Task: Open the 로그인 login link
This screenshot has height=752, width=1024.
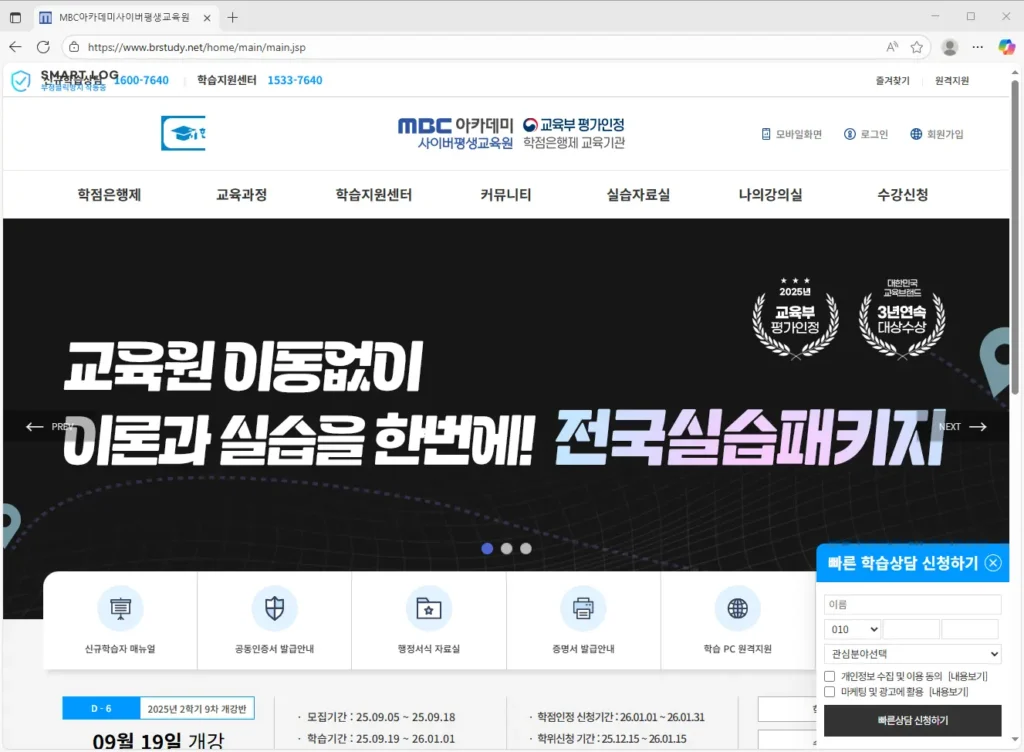Action: tap(866, 134)
